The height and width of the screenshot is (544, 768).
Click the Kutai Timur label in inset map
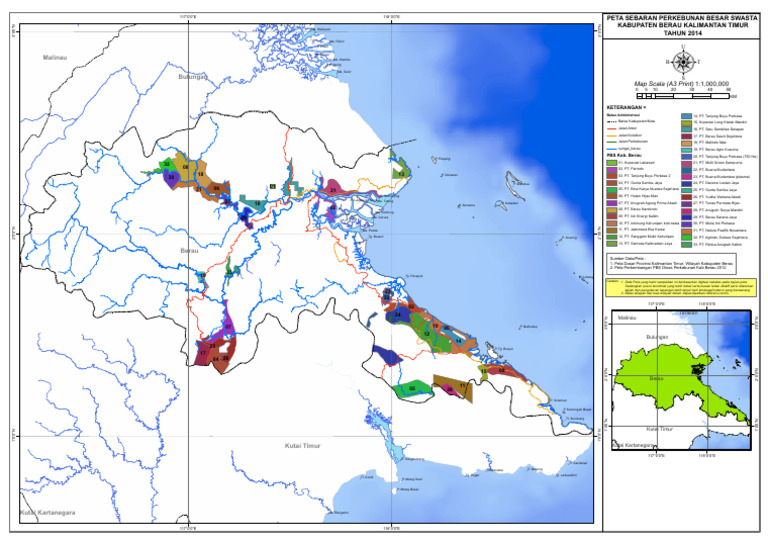[661, 428]
